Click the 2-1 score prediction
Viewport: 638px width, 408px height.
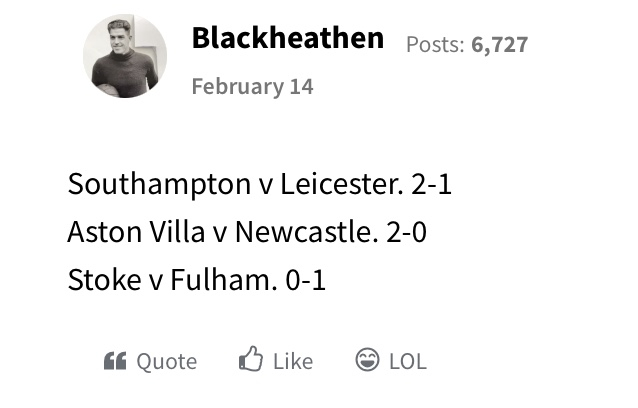pos(431,184)
